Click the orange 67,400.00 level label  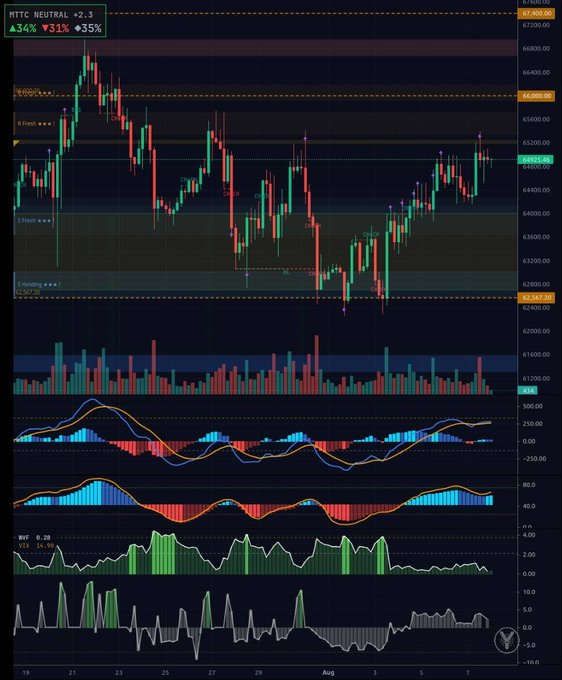(x=537, y=13)
